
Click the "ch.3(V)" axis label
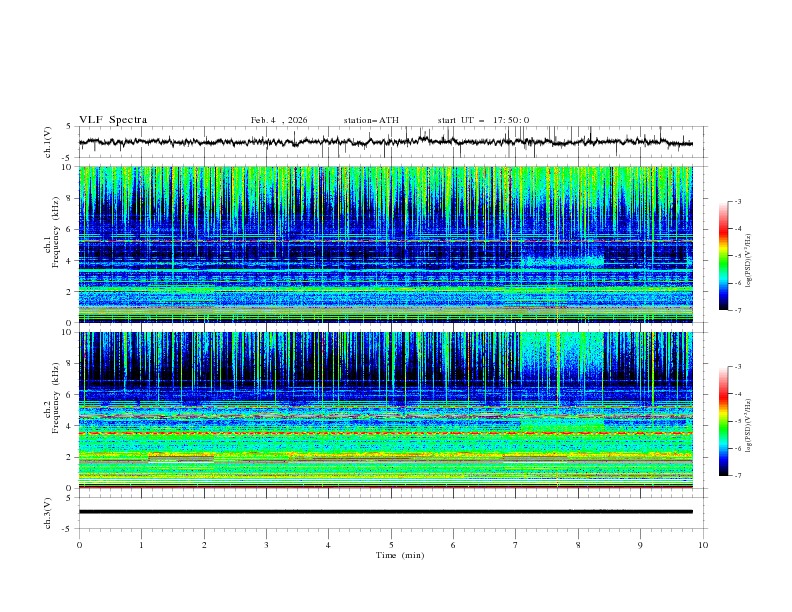coord(48,513)
